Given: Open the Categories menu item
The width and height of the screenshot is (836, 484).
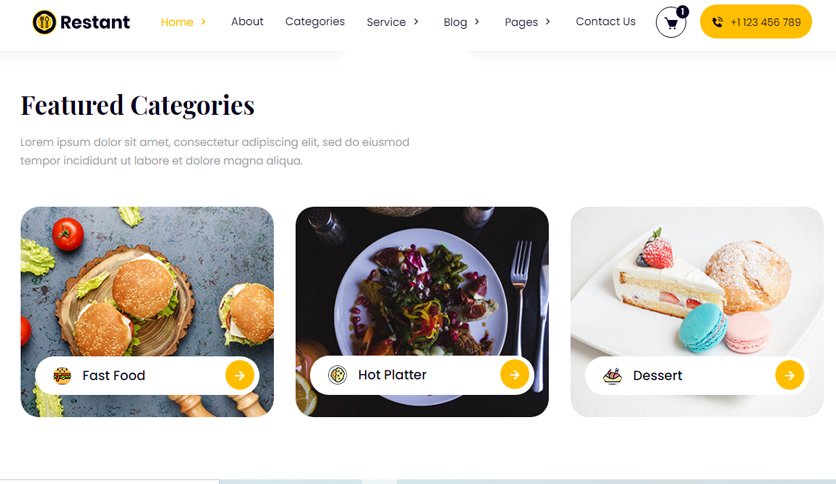Looking at the screenshot, I should tap(315, 21).
